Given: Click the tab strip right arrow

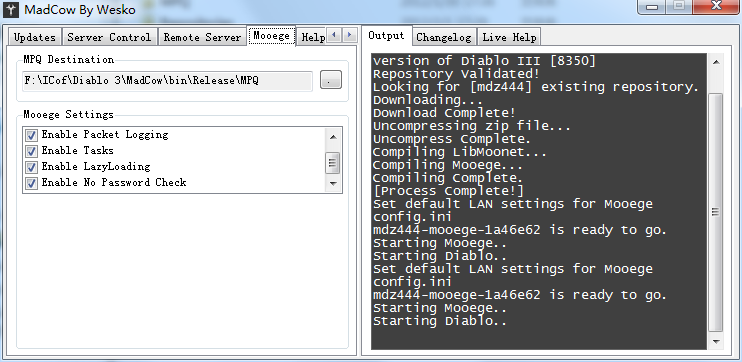Looking at the screenshot, I should [x=349, y=35].
